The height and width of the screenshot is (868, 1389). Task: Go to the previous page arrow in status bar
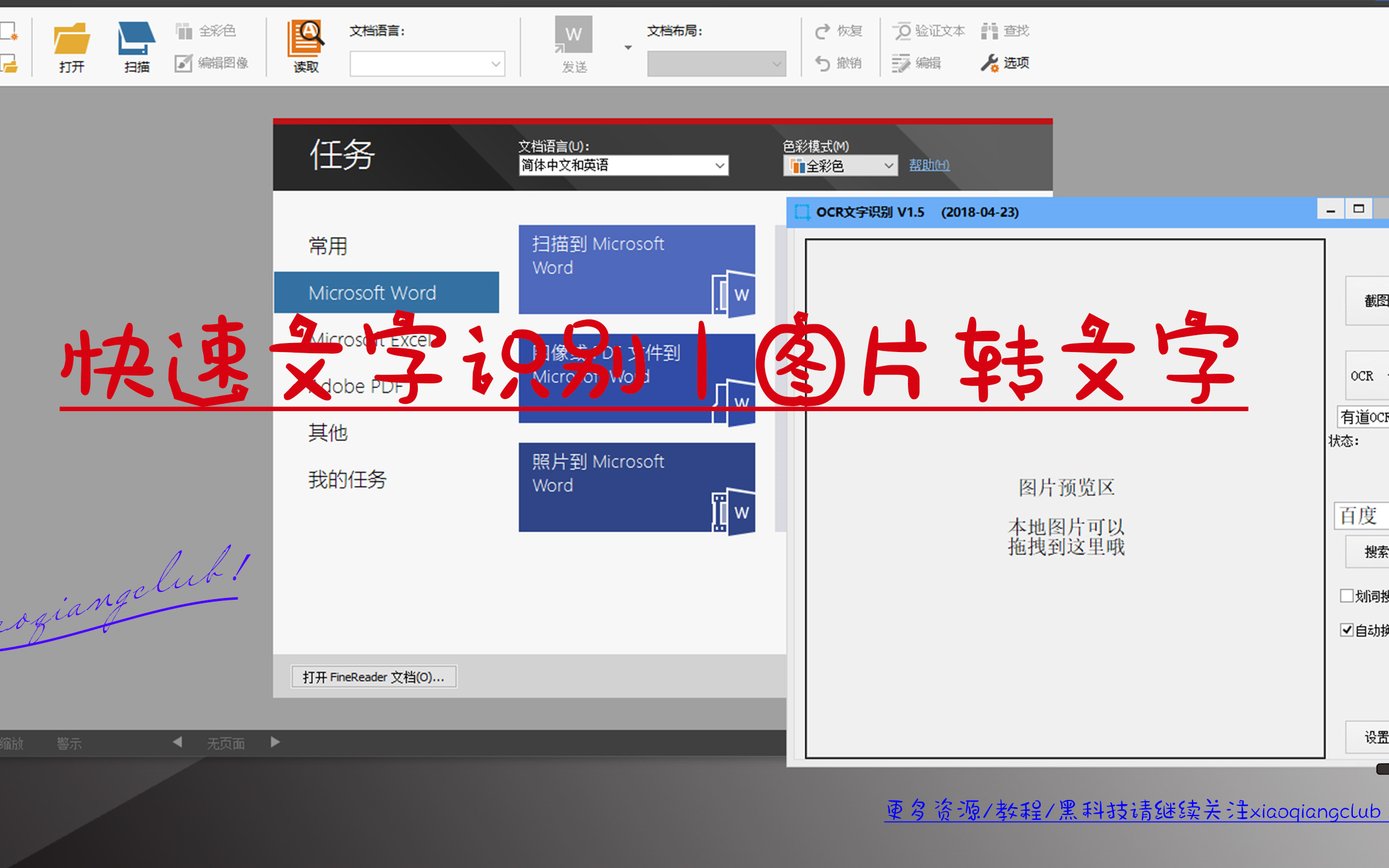coord(177,742)
